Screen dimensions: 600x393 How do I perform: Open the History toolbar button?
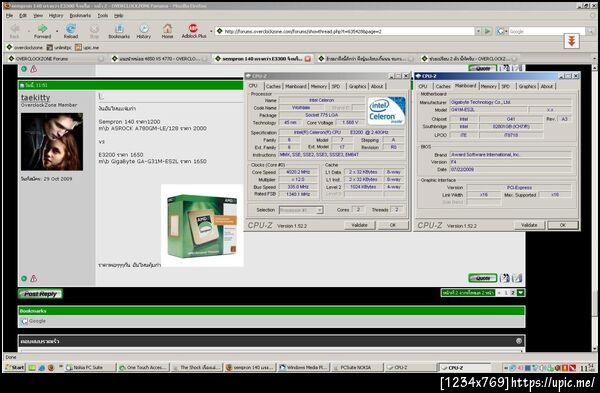pos(143,31)
